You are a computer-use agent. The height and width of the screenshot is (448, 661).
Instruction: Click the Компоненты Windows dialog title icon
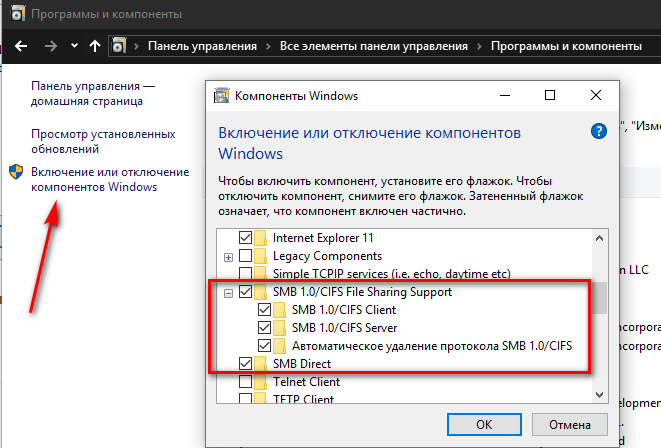click(221, 96)
